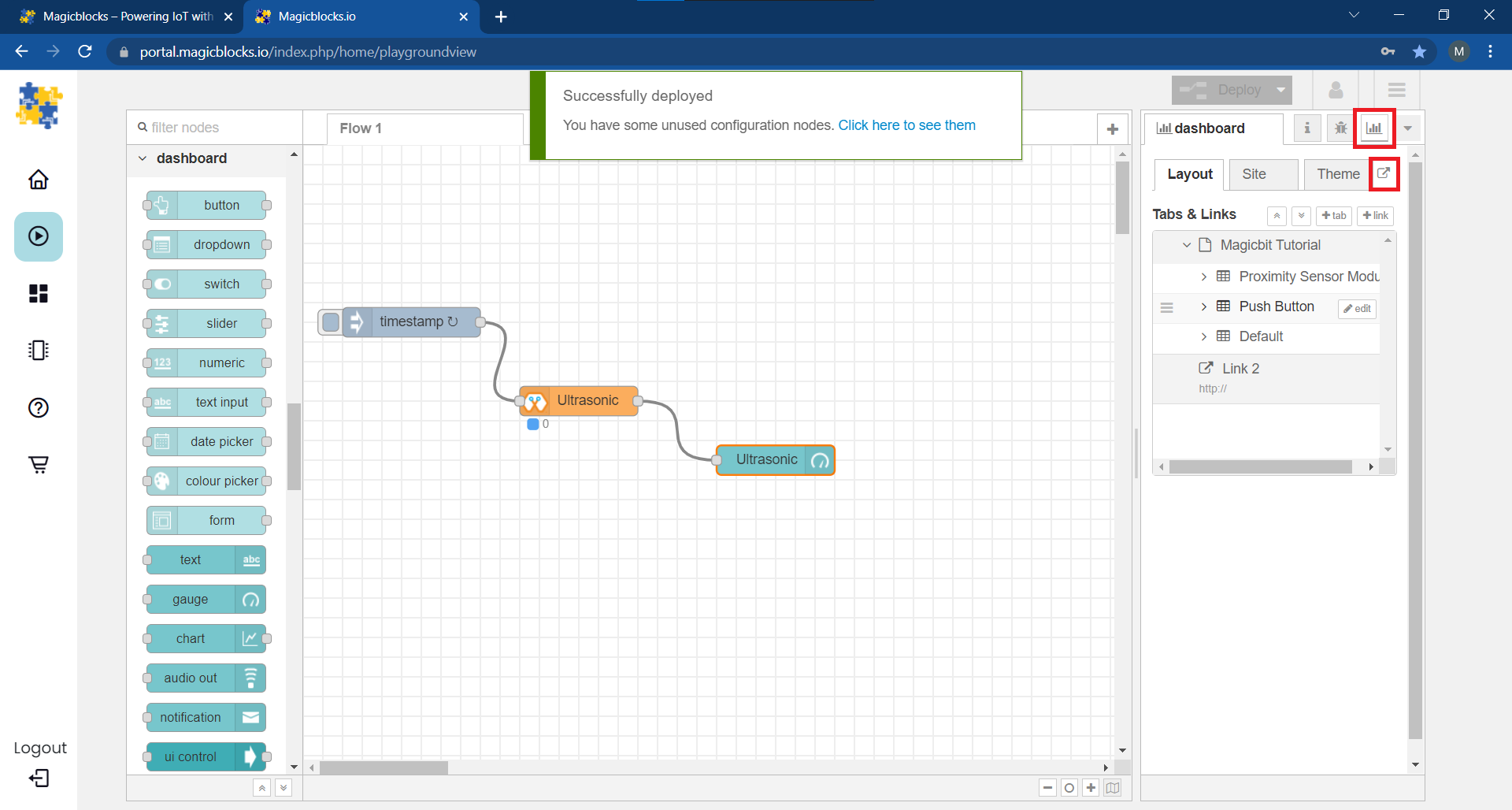Screen dimensions: 1512x810
Task: Go to Home icon in sidebar
Action: (x=39, y=180)
